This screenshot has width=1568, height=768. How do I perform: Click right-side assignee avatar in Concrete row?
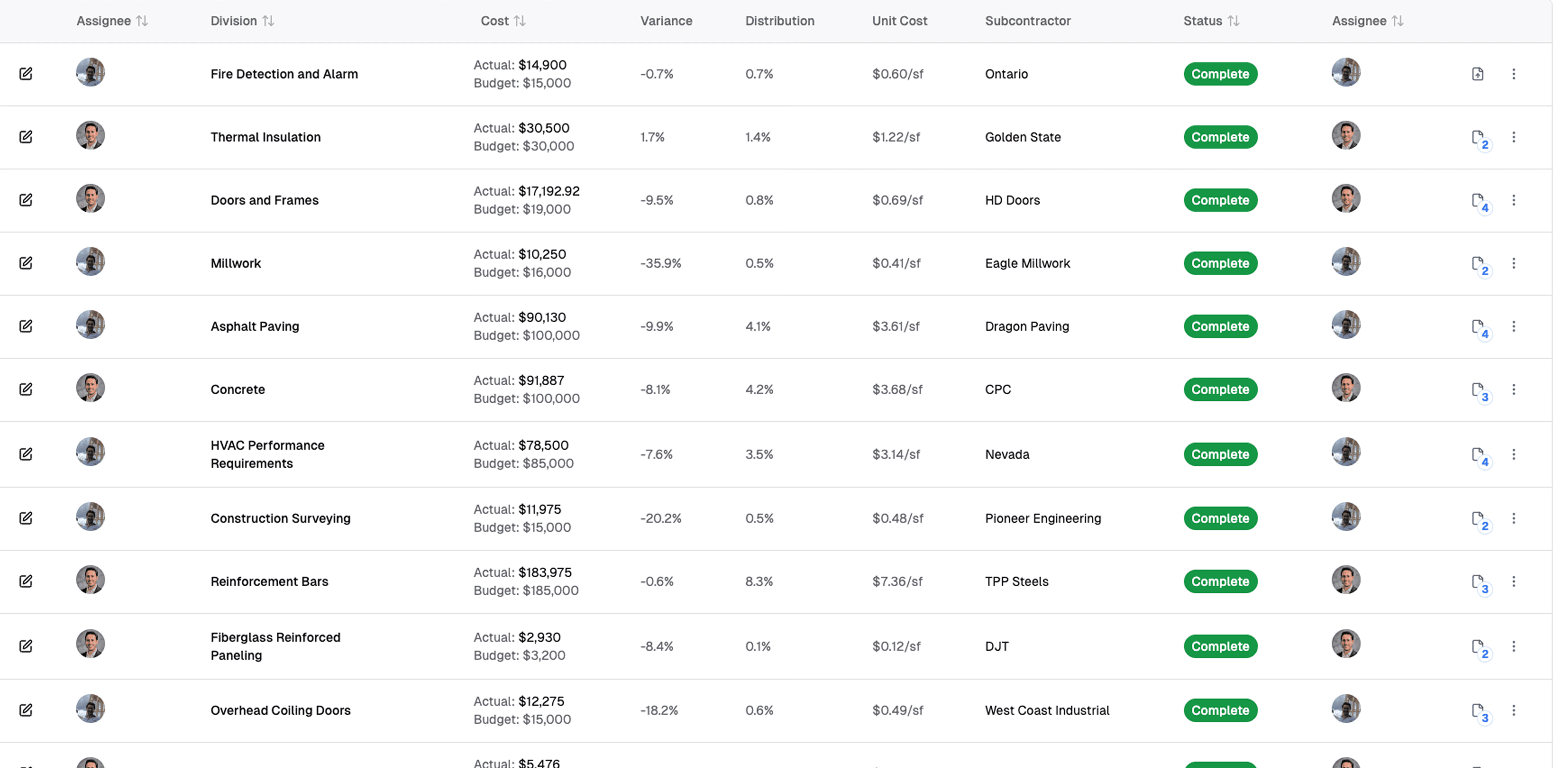pyautogui.click(x=1346, y=388)
